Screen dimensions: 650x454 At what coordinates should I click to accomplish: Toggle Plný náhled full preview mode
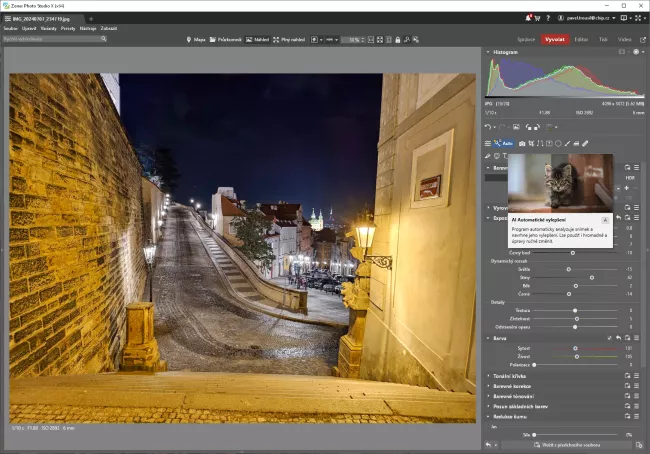point(287,39)
